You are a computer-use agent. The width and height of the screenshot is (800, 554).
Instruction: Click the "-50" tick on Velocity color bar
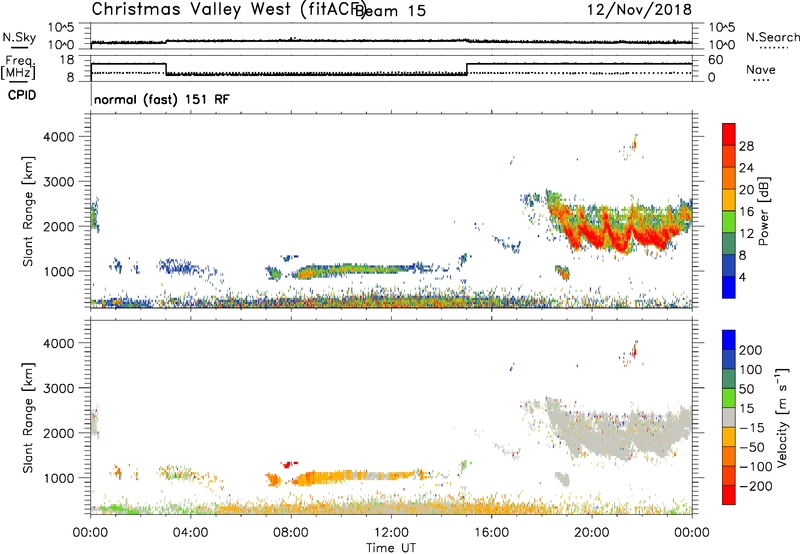(752, 447)
